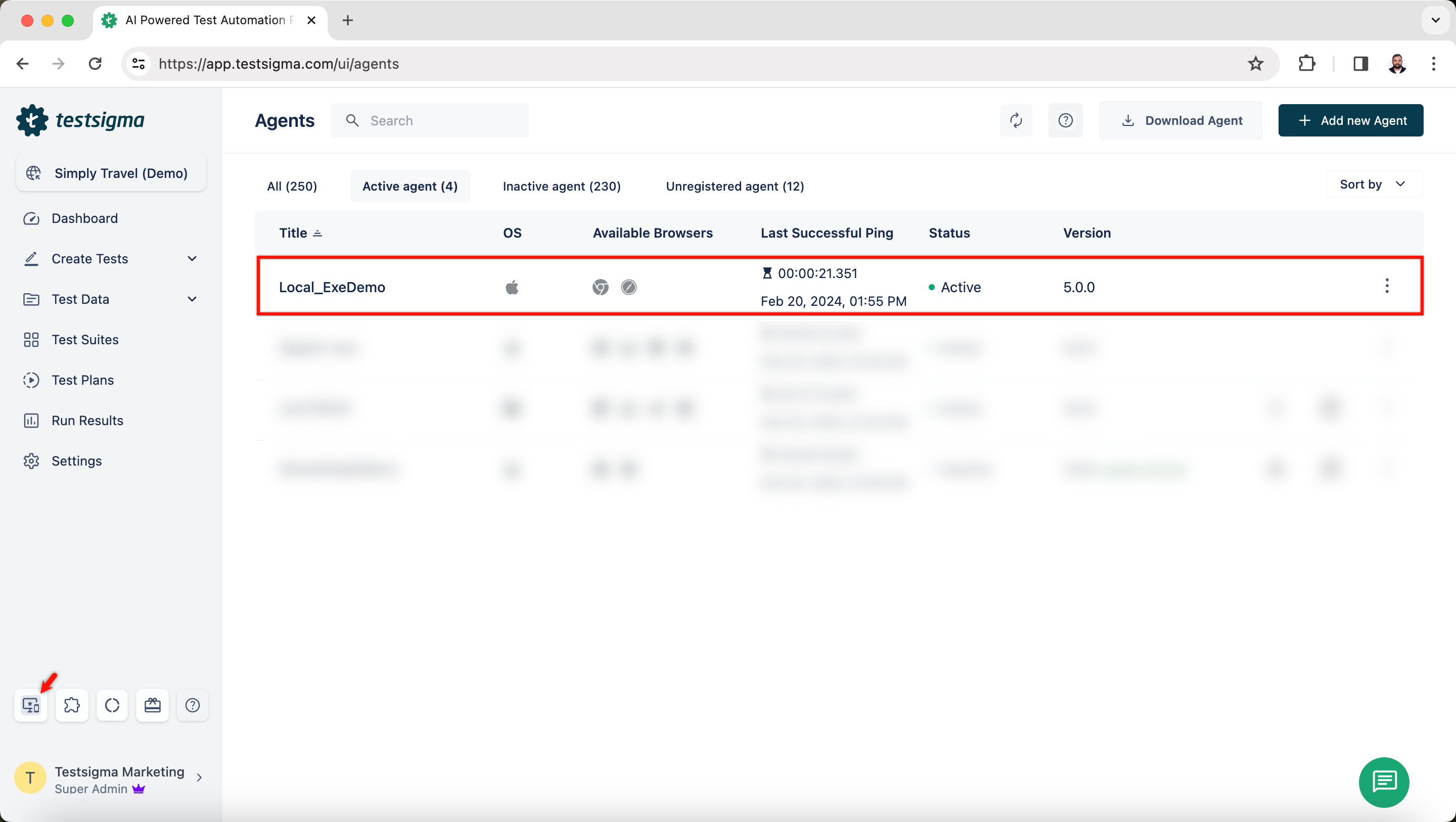1456x822 pixels.
Task: Focus the Agents search field
Action: [430, 120]
